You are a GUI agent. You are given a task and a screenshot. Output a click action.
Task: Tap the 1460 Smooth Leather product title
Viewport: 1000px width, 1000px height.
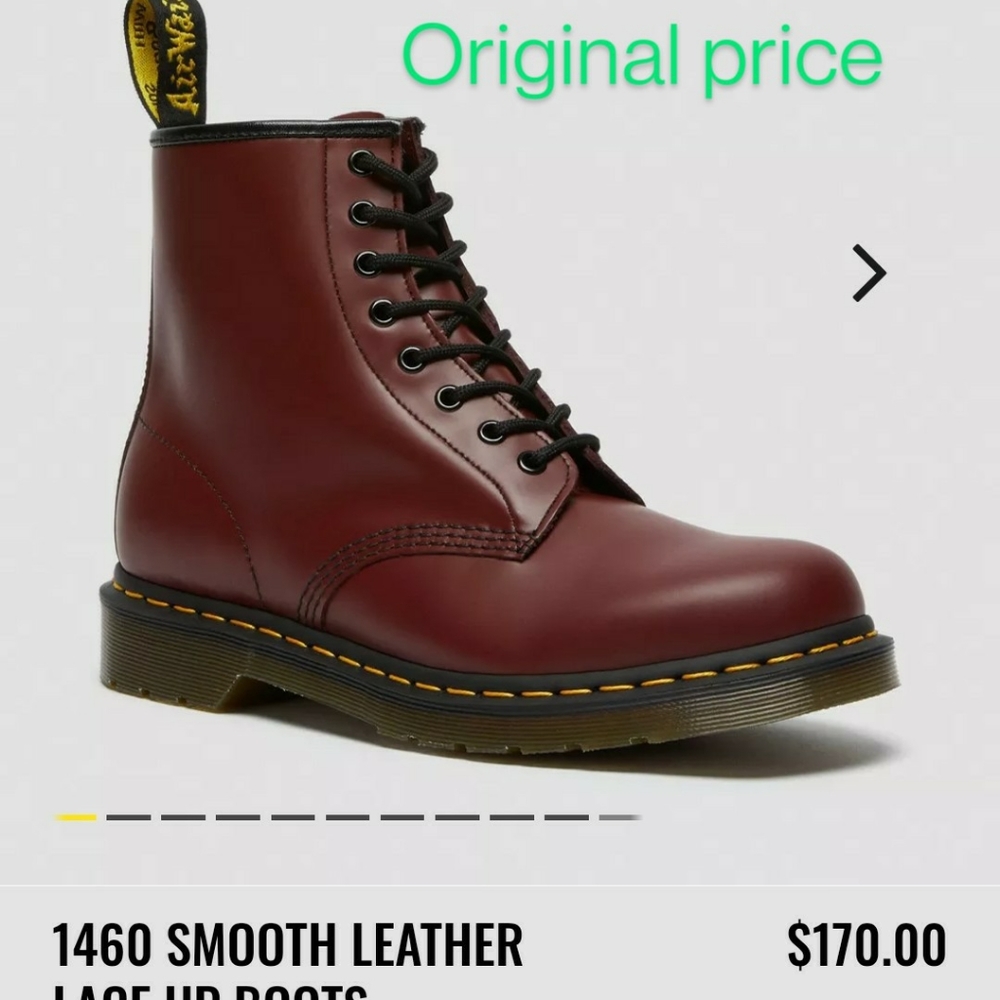coord(287,945)
